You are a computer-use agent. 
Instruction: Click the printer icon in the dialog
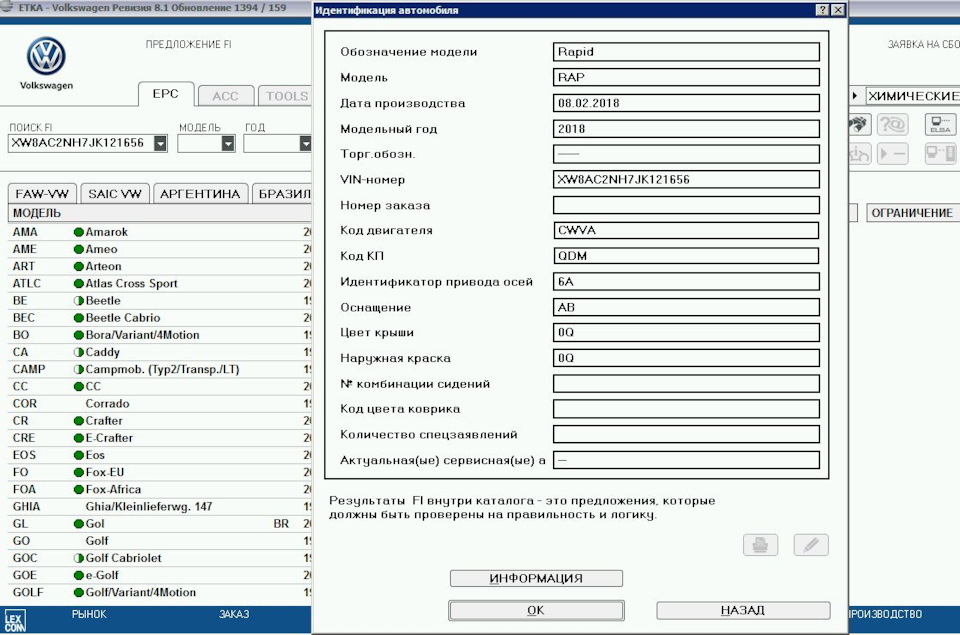[760, 545]
